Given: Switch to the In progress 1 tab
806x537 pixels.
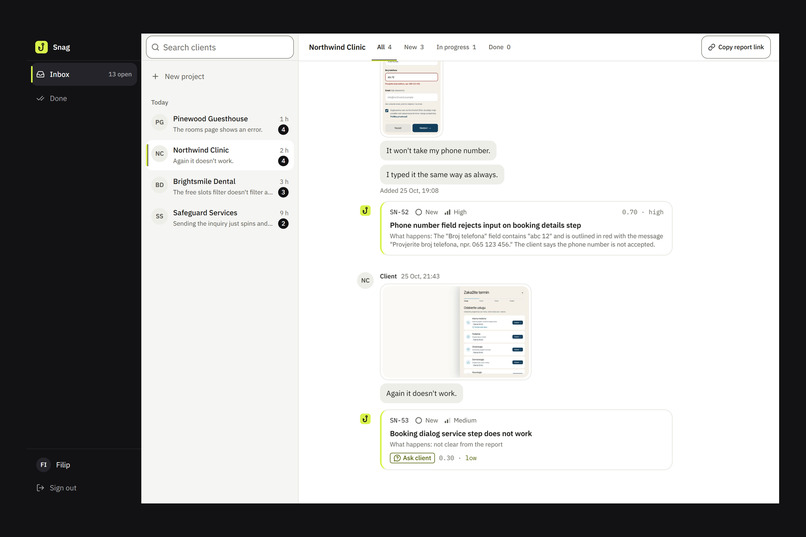Looking at the screenshot, I should tap(456, 47).
